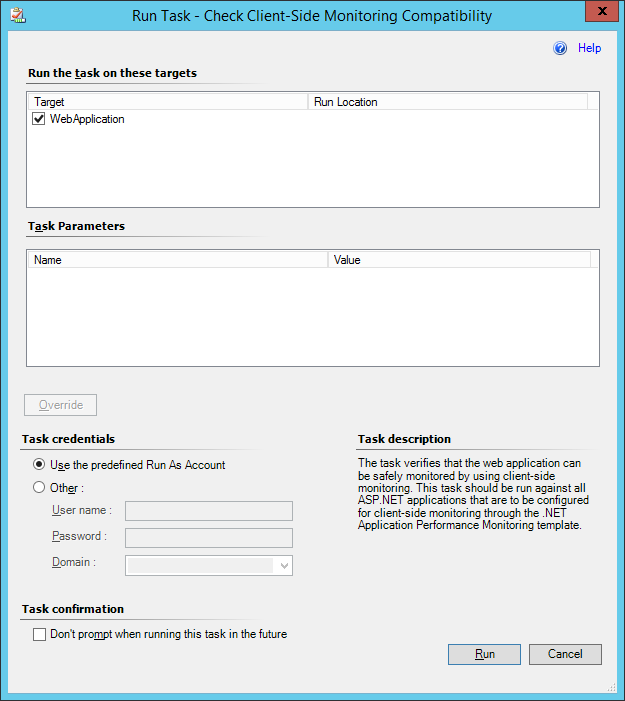Click the Run Task title bar icon

point(17,15)
